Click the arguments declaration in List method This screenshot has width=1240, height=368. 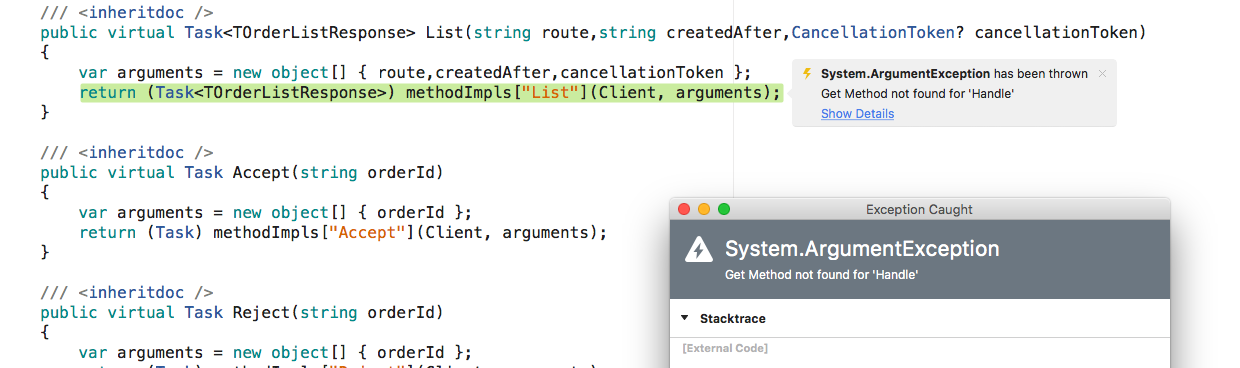click(x=415, y=73)
